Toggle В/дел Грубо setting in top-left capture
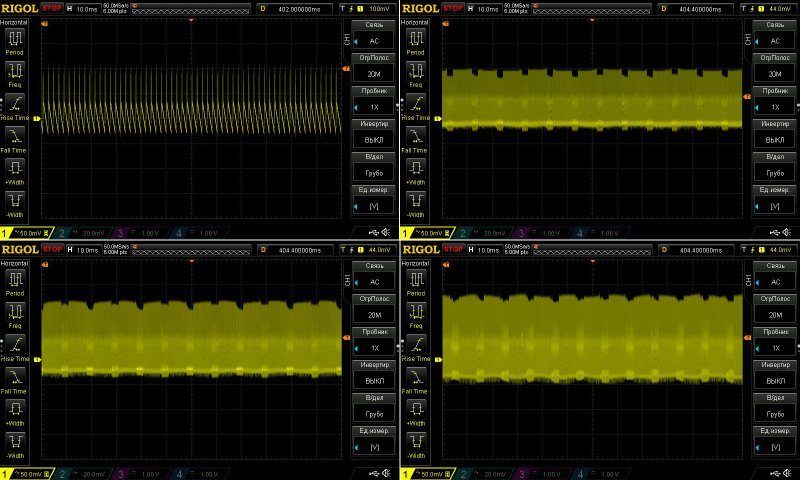The image size is (800, 480). [373, 167]
